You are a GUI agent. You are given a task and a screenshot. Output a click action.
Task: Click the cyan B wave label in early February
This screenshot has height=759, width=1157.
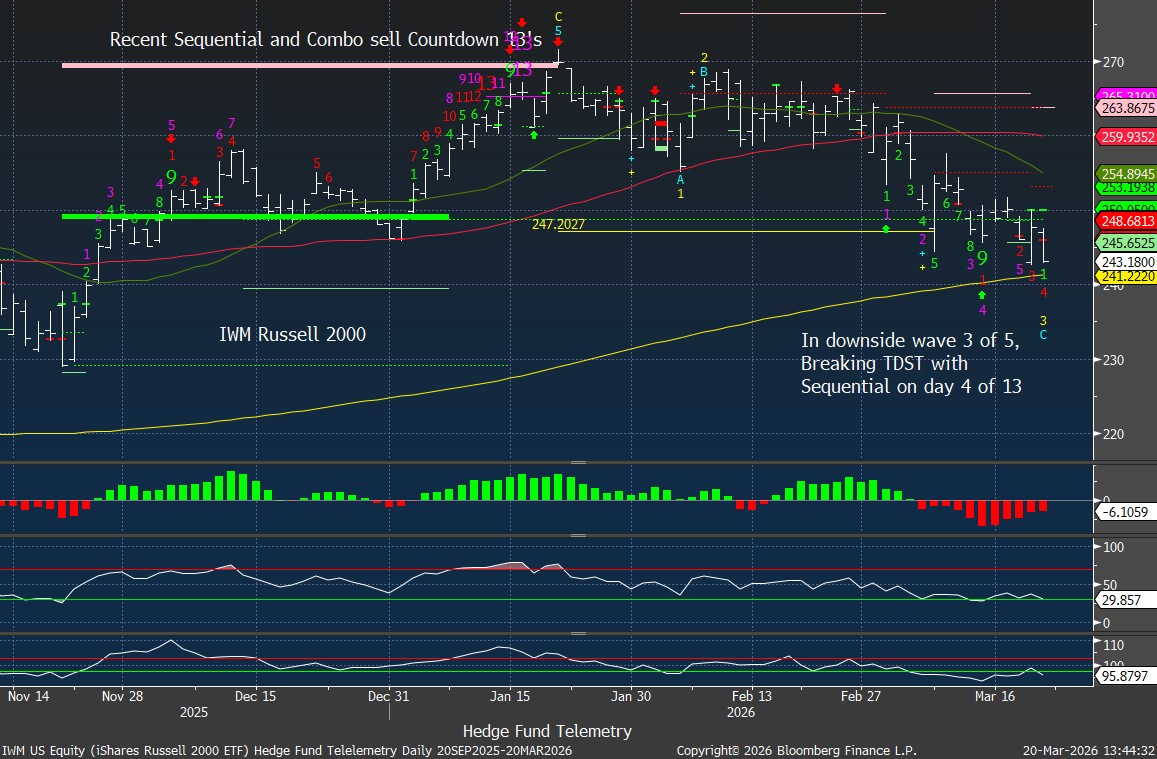point(704,72)
